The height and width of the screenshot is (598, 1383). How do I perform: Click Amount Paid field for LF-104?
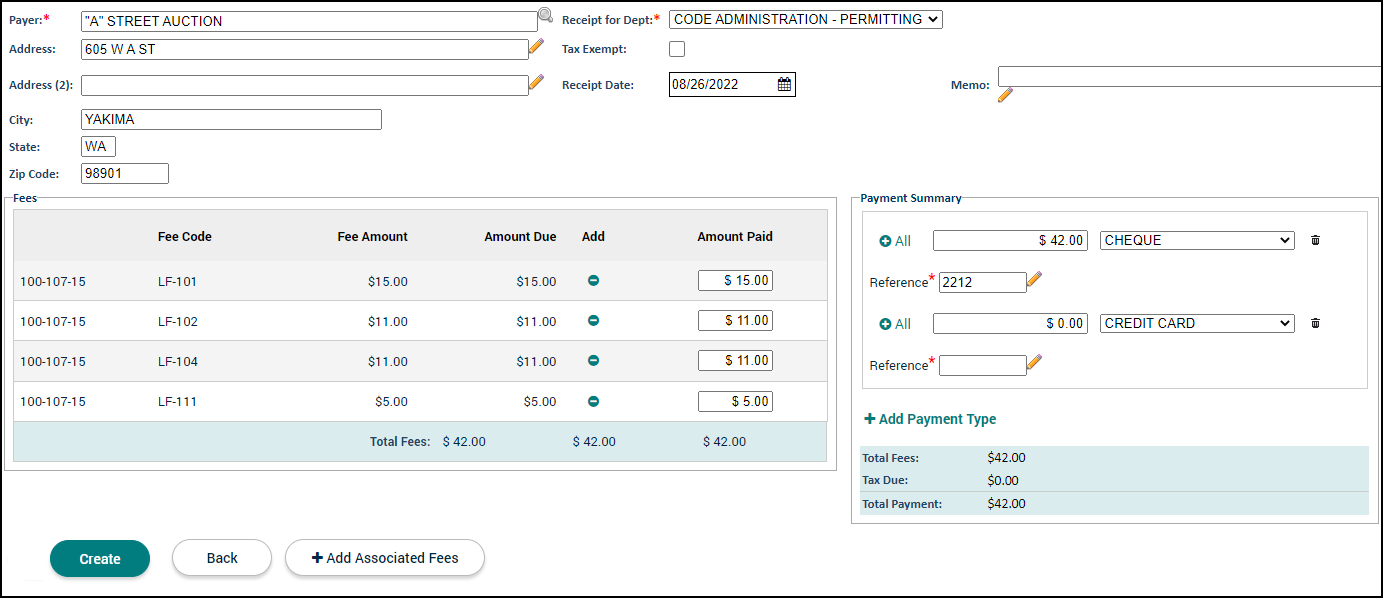coord(735,361)
